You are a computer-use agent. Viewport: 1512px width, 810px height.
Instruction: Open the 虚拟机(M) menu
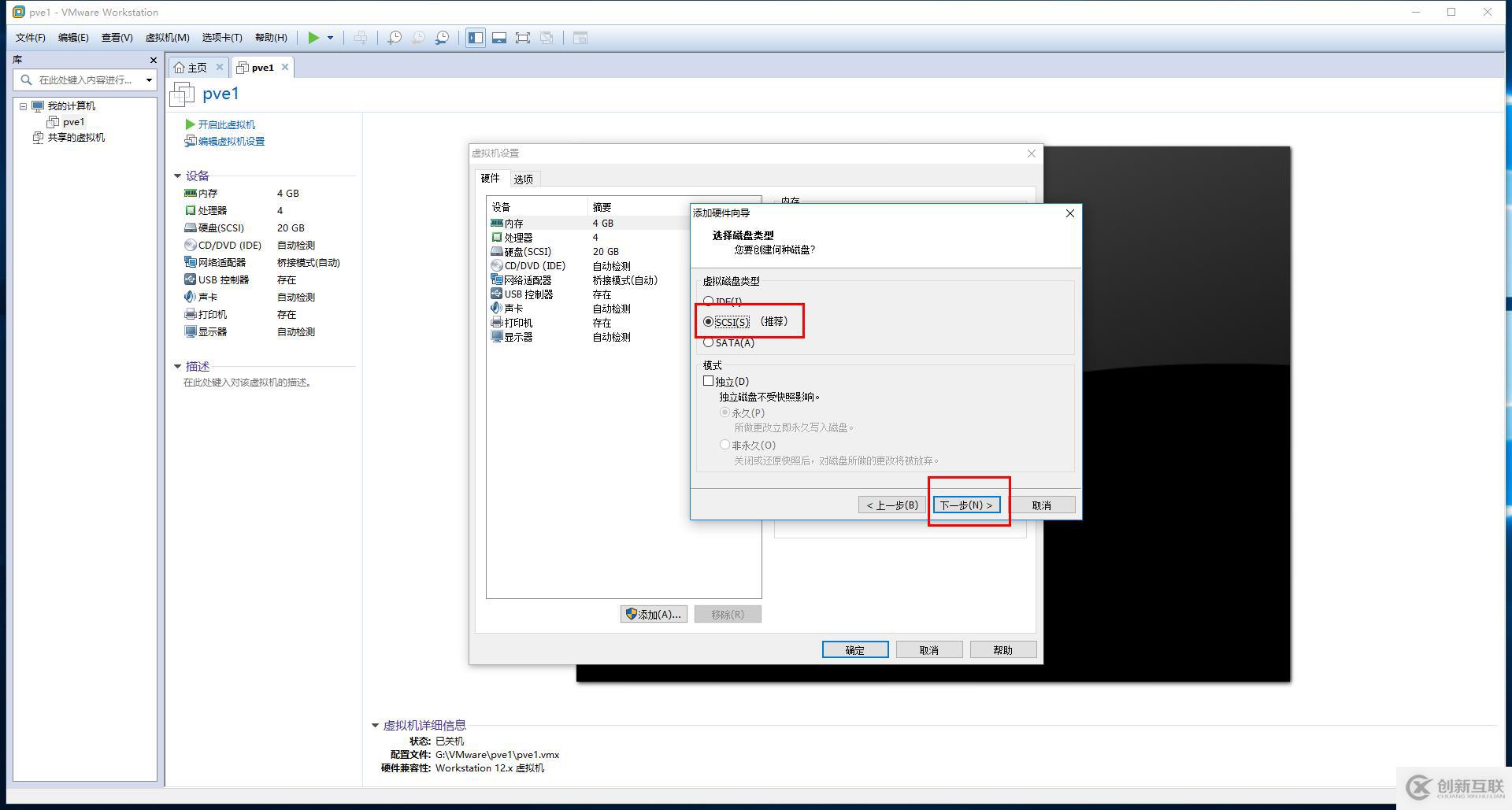pyautogui.click(x=167, y=38)
